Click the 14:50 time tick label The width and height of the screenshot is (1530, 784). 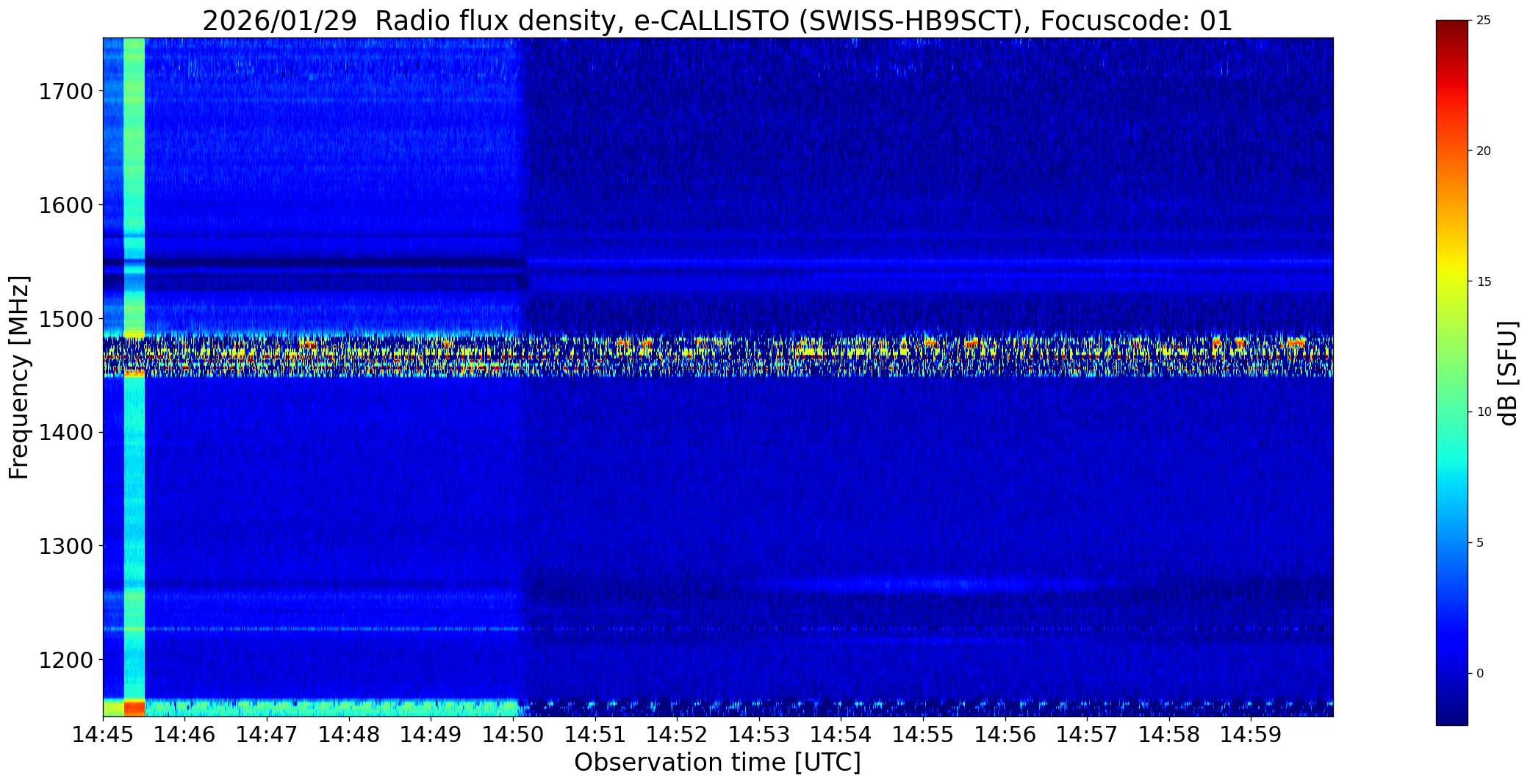(513, 734)
